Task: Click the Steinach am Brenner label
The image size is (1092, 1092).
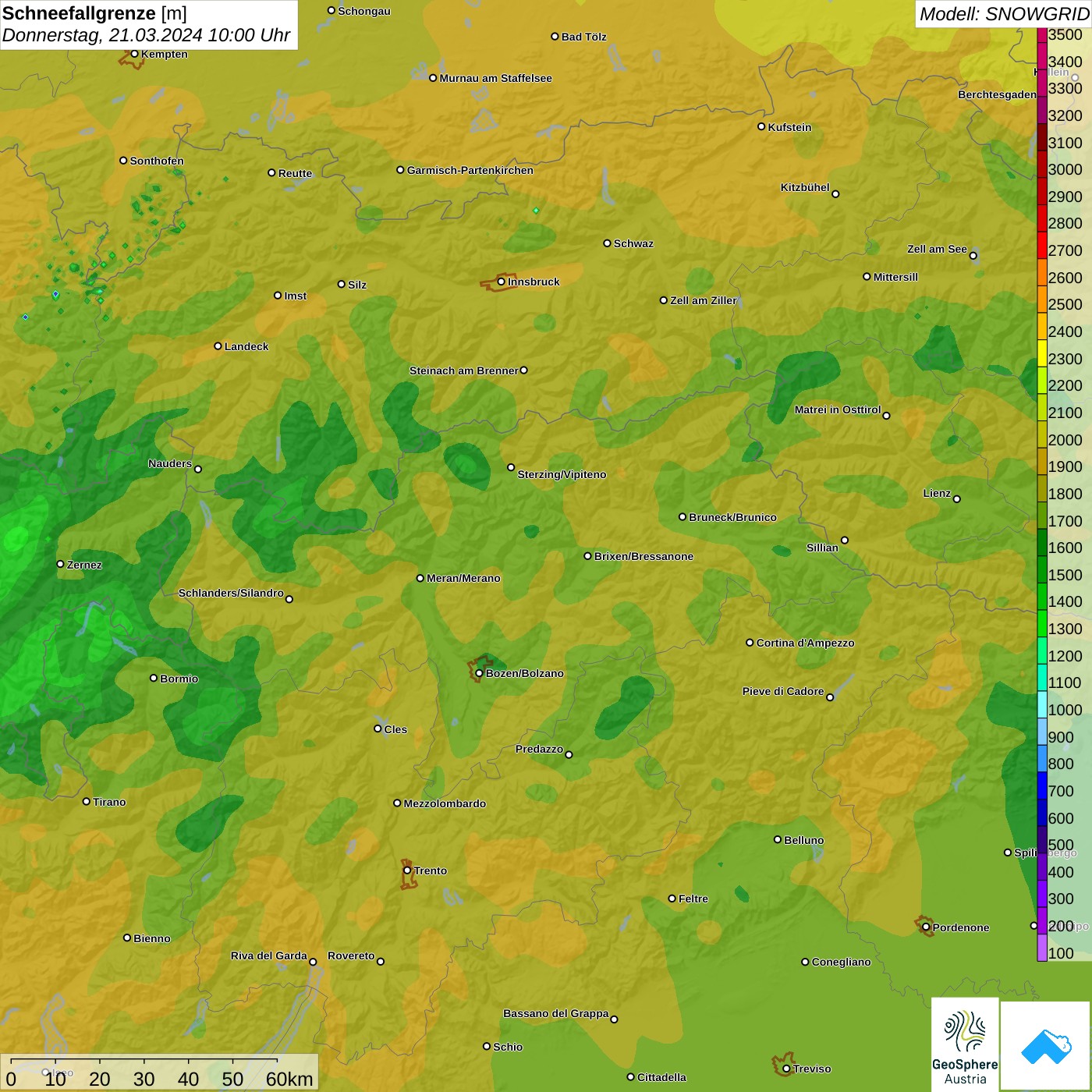Action: (x=463, y=370)
